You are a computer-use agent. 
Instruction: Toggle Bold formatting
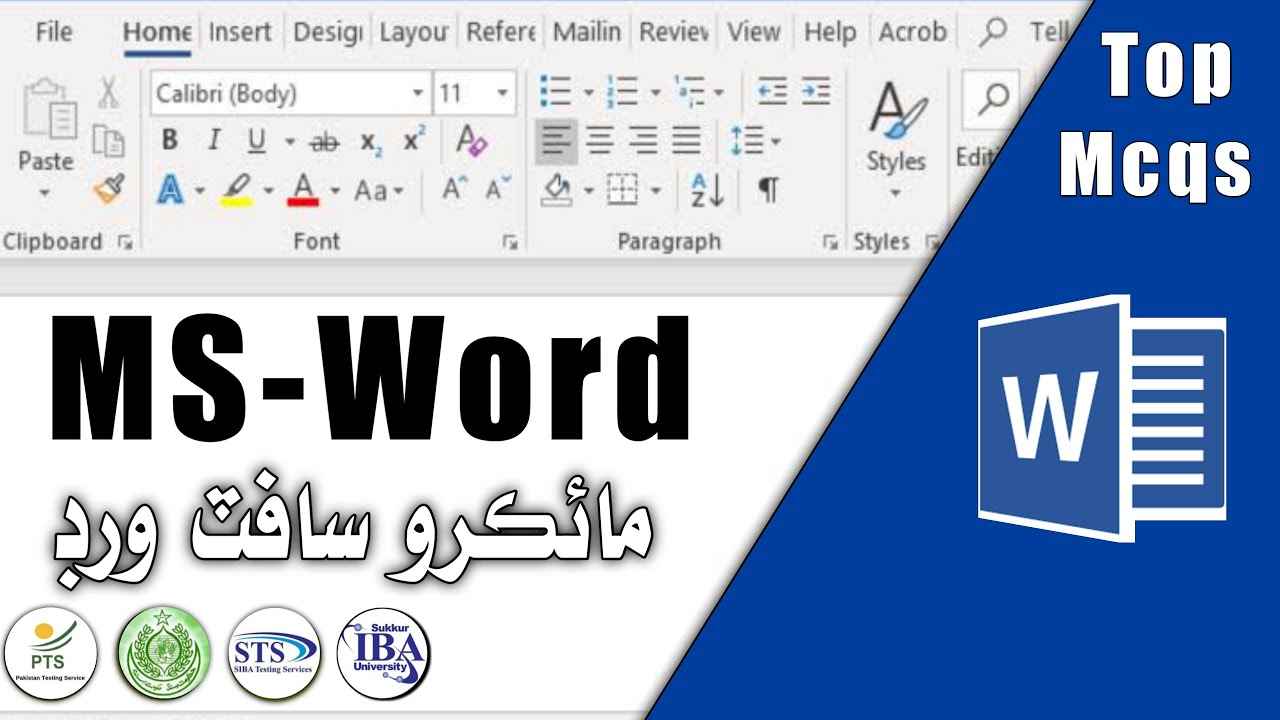point(169,141)
